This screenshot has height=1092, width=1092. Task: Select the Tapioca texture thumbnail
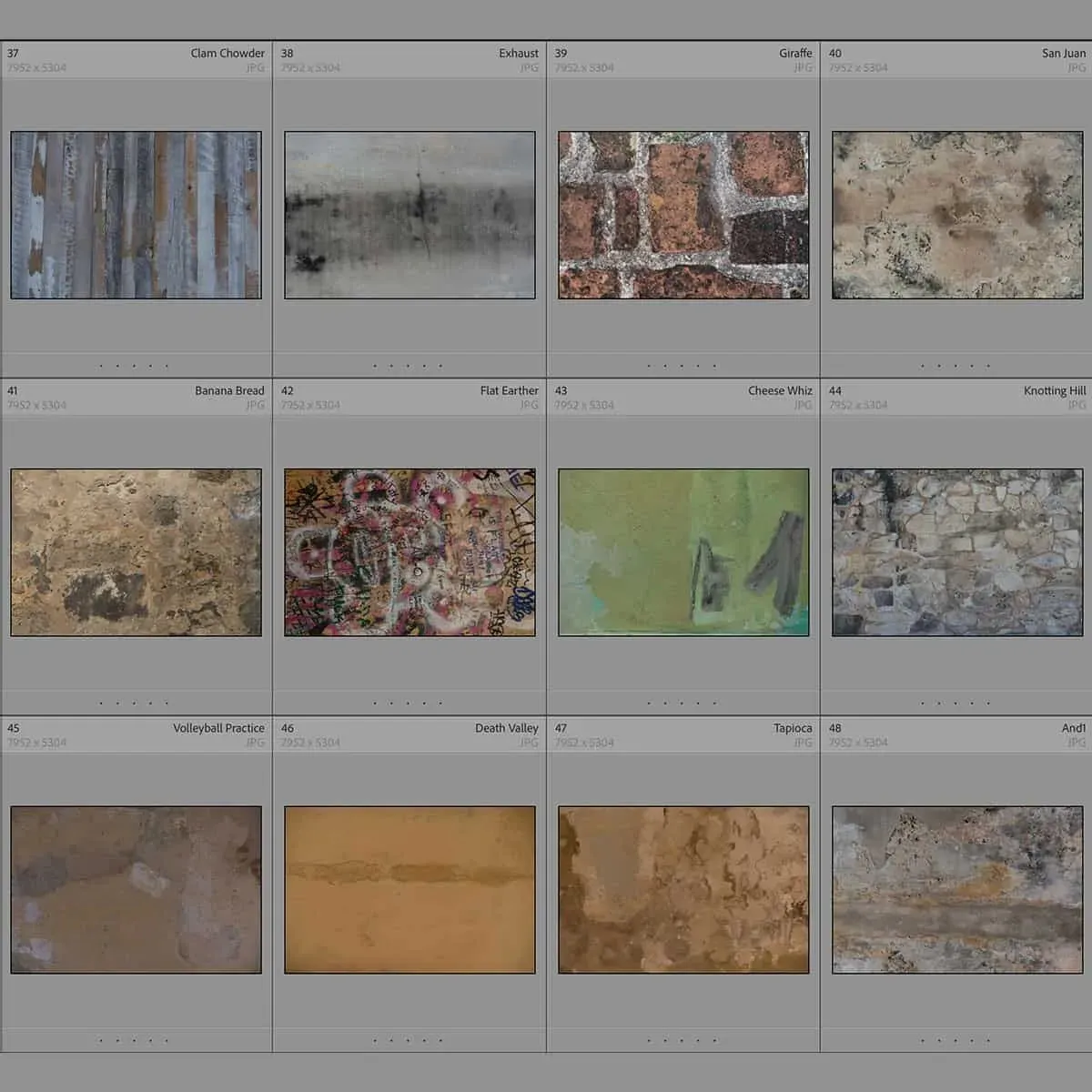(683, 890)
